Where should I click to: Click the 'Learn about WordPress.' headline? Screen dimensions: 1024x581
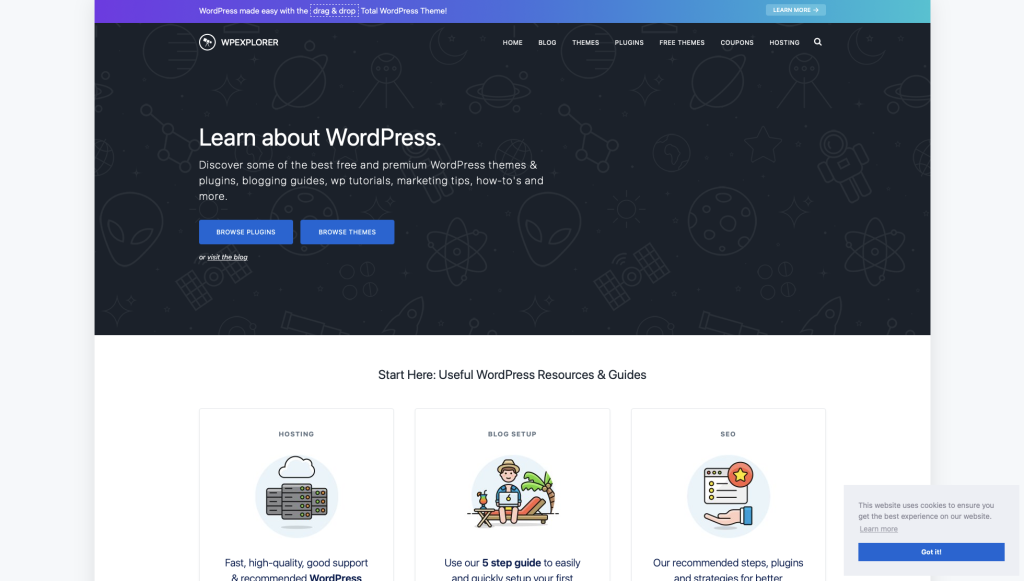coord(320,138)
